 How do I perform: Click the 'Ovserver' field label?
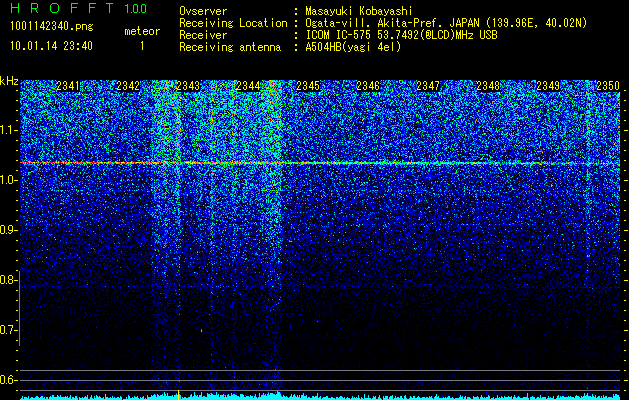point(203,11)
